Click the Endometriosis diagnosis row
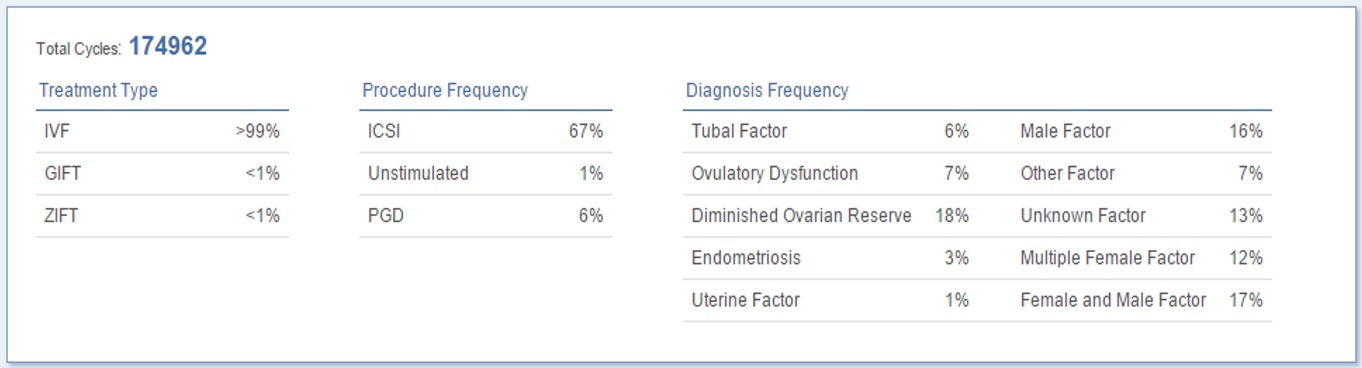 [830, 257]
